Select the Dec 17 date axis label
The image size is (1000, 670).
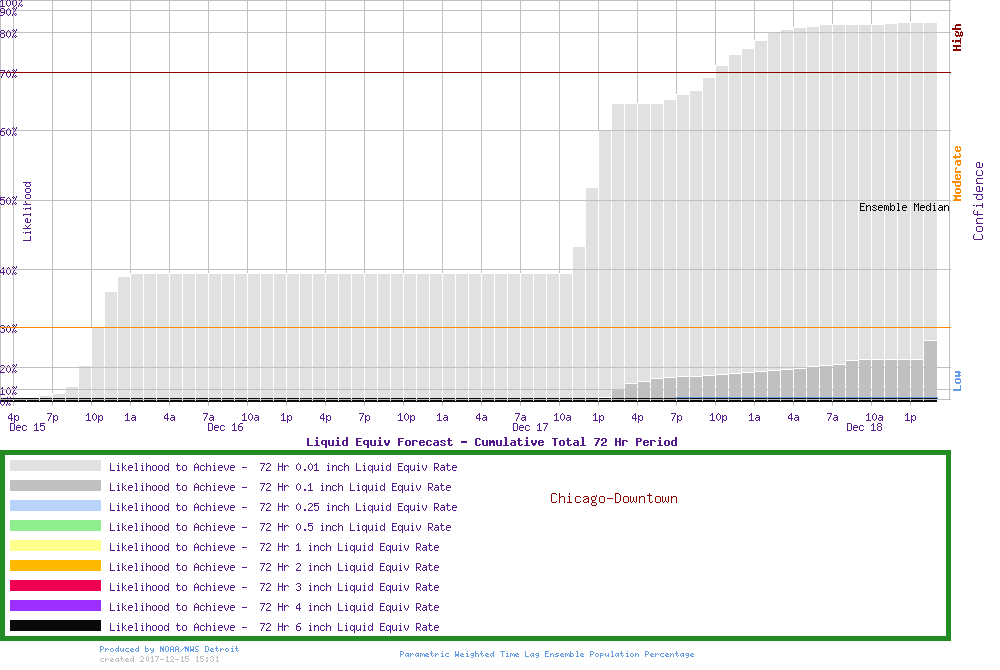[530, 427]
